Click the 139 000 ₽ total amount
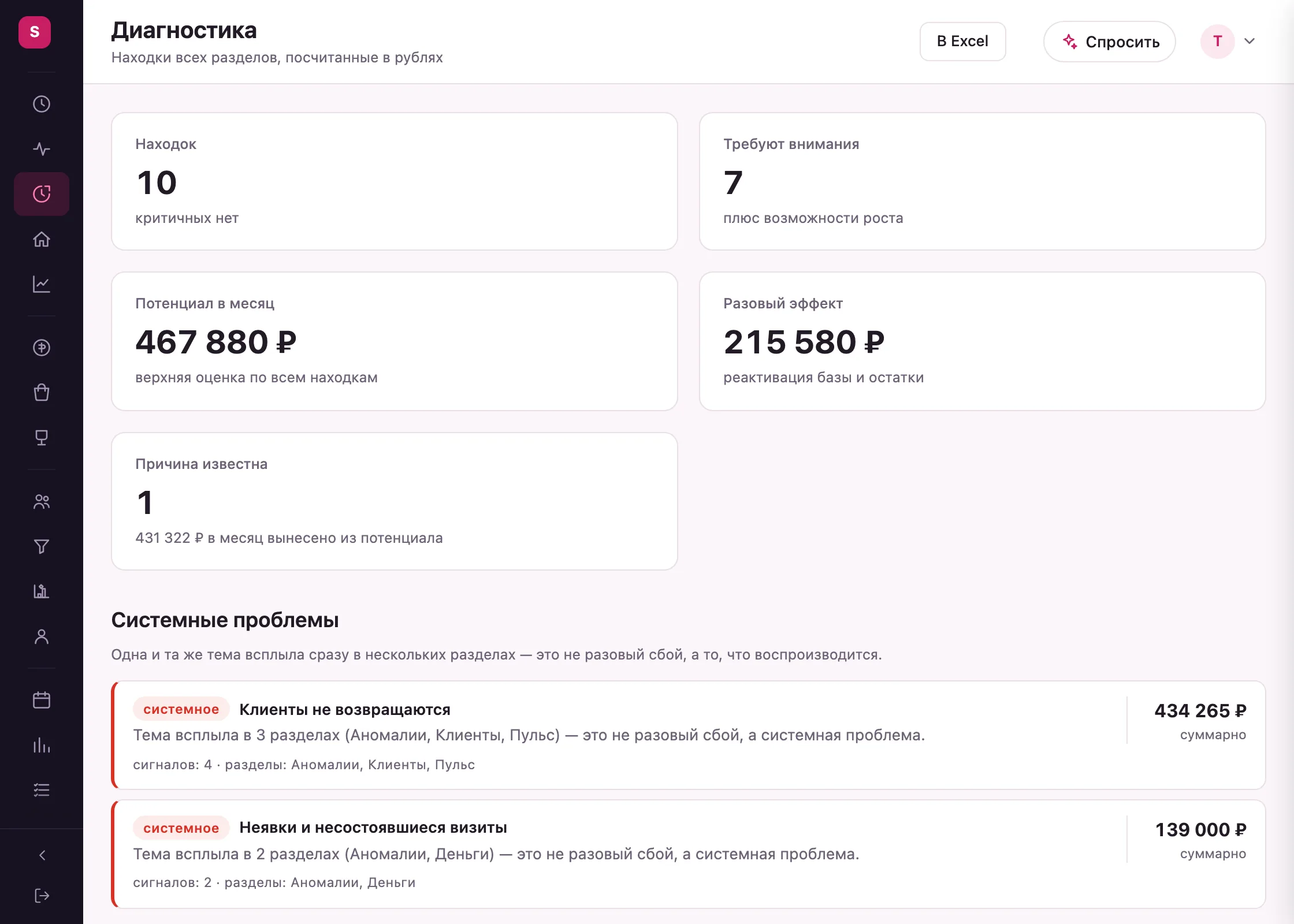 (1200, 829)
